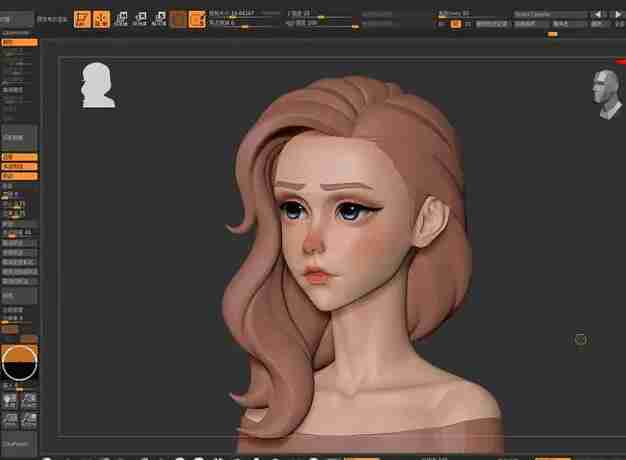Toggle the first orange button in the left panel stack
626x460 pixels.
pos(19,157)
